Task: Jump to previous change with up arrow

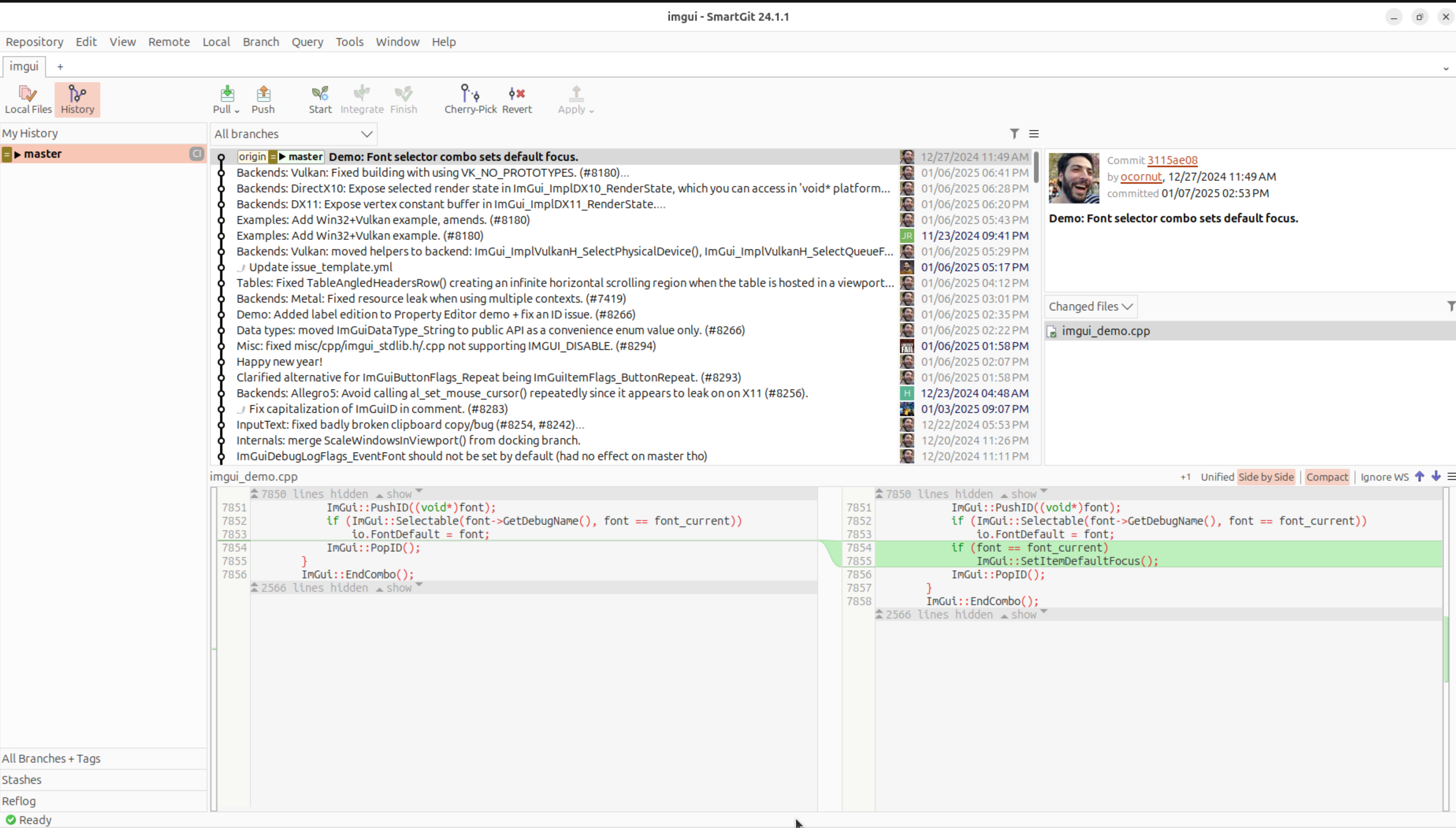Action: point(1420,477)
